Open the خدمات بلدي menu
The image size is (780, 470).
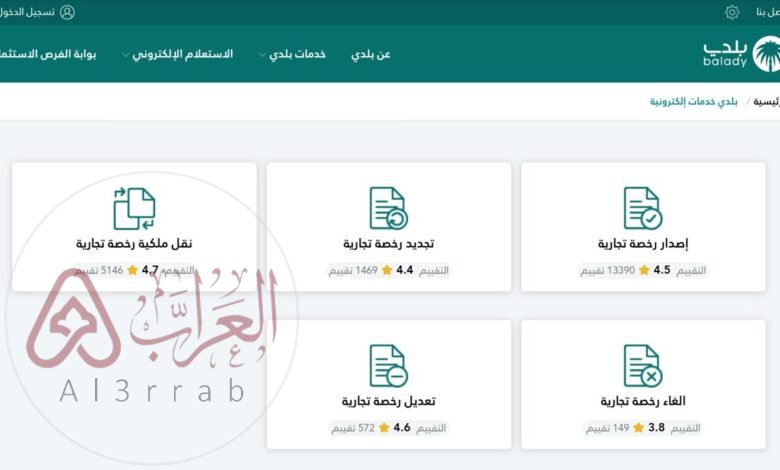click(297, 54)
